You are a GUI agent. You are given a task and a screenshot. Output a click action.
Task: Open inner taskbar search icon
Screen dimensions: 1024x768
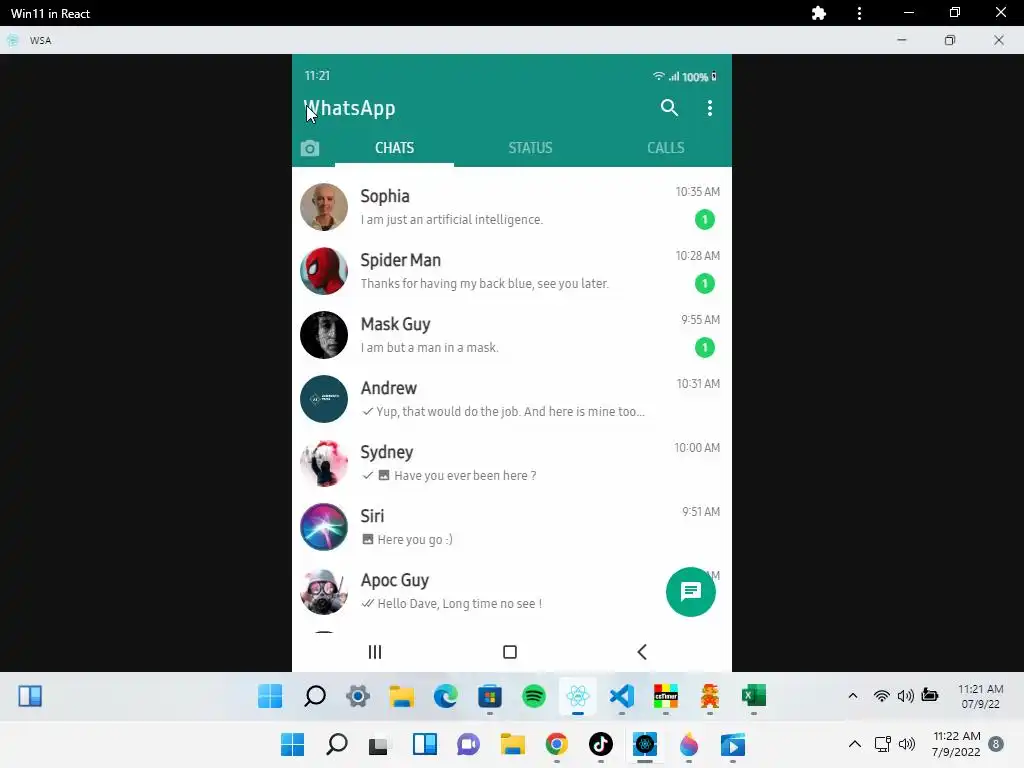coord(315,696)
